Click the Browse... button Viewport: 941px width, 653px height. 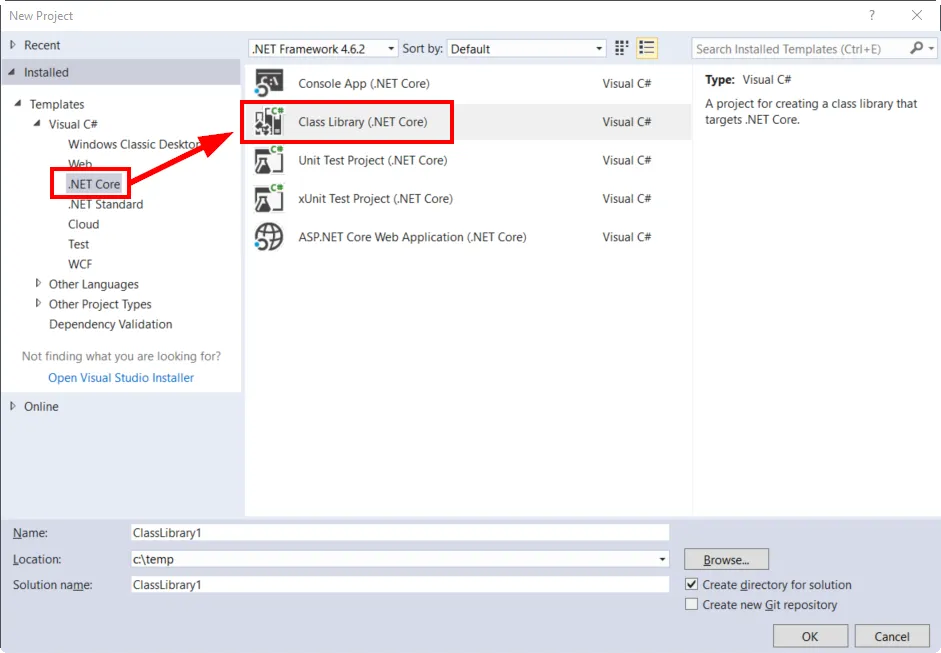click(x=726, y=559)
